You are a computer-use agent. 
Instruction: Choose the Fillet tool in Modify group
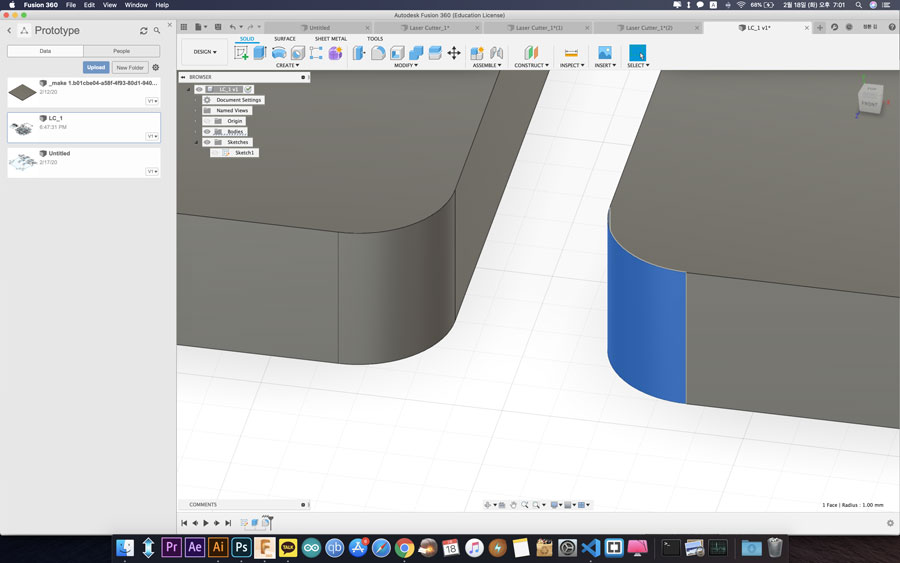tap(378, 53)
